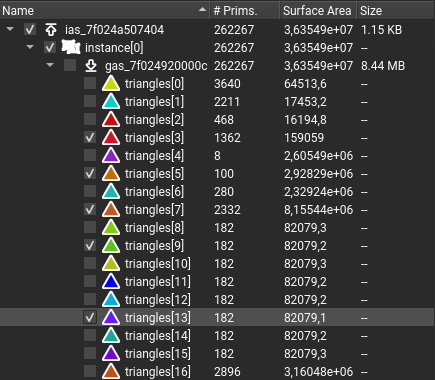Click the 1.15 KB size value

381,30
